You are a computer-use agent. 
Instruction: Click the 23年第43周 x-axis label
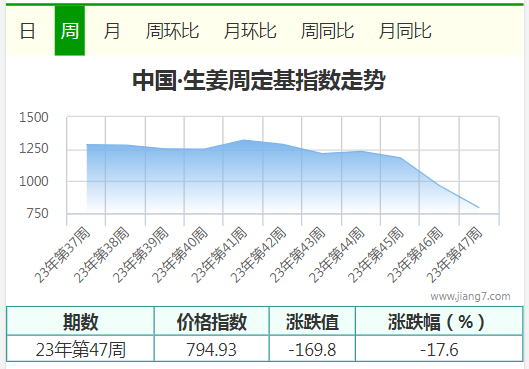298,255
